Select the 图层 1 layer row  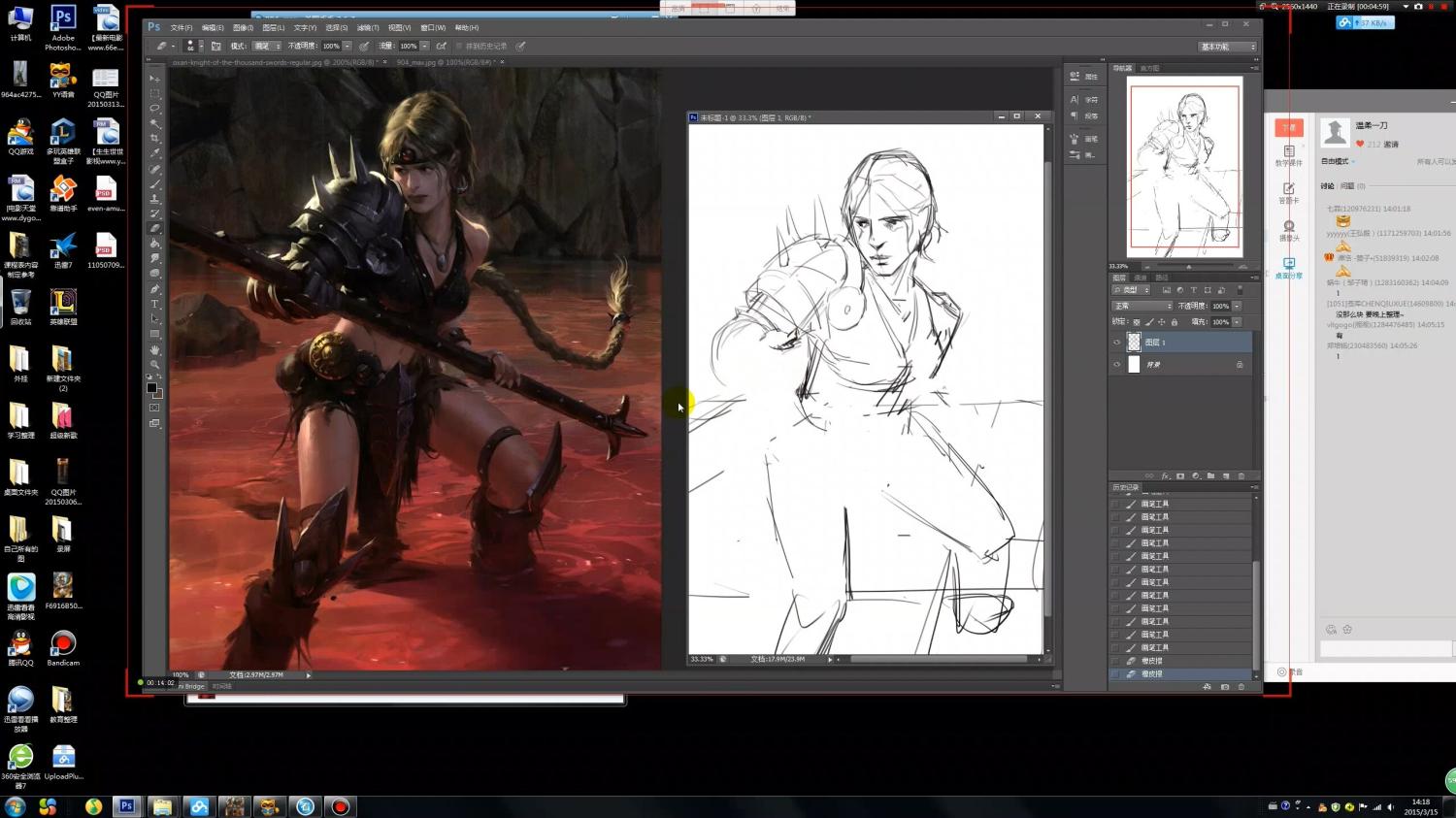(1181, 343)
